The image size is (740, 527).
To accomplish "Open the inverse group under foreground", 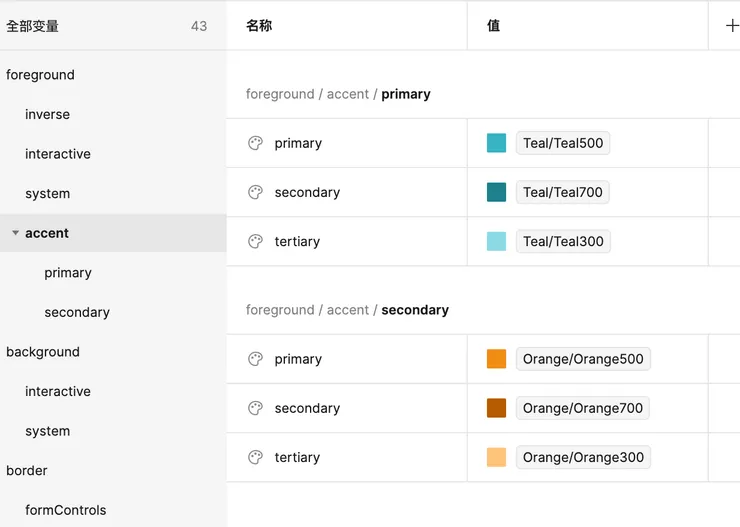I will (47, 114).
